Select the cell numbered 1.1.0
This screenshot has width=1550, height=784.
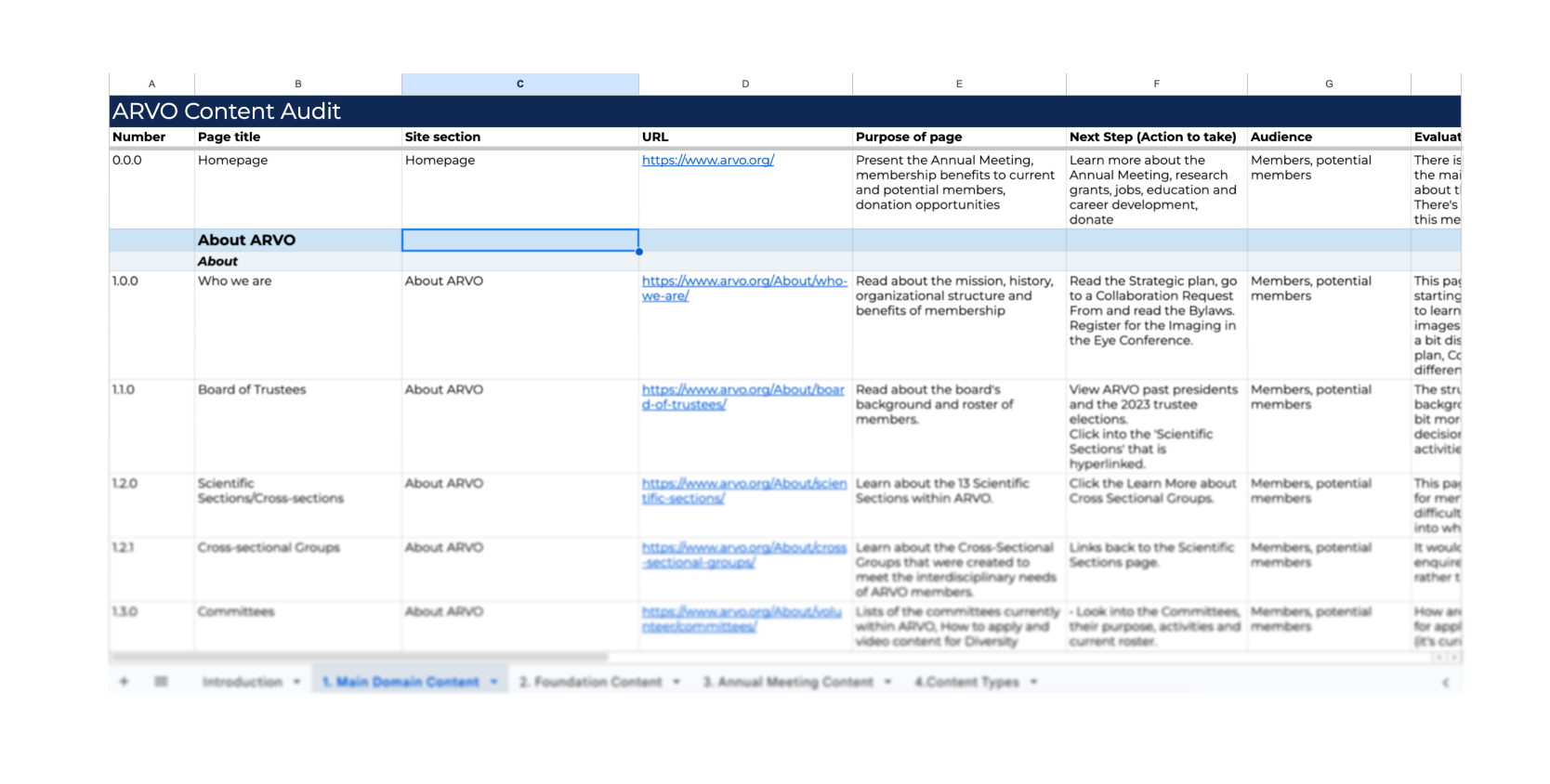(x=152, y=426)
